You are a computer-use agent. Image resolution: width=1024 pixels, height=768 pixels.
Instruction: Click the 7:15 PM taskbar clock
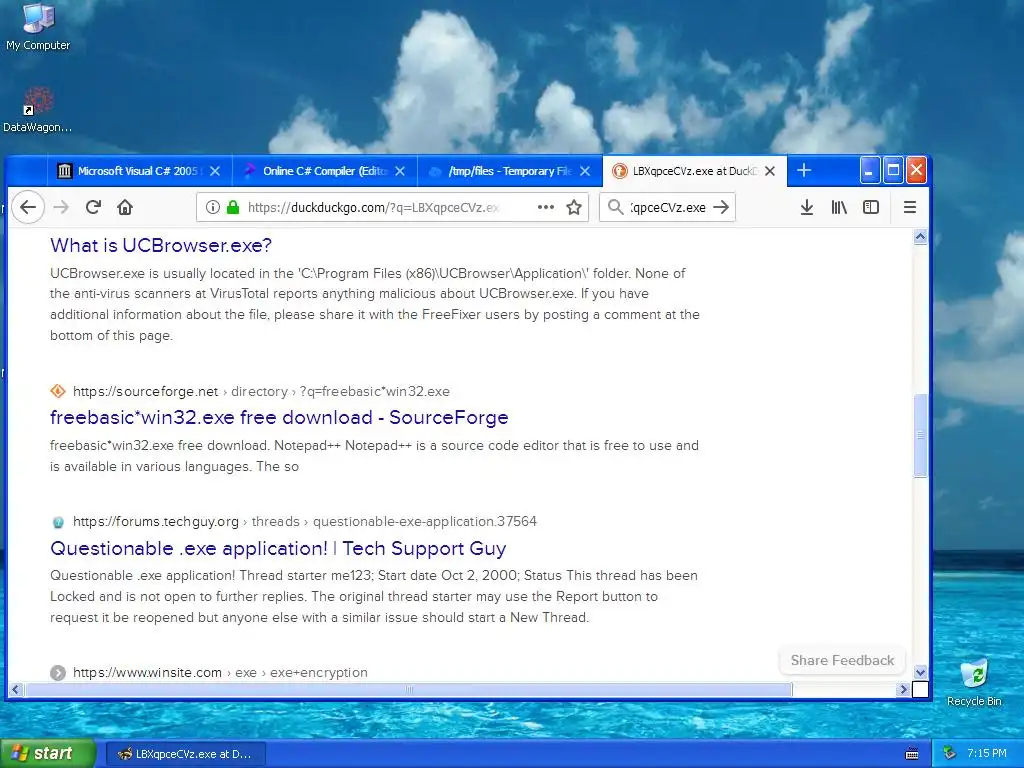pos(987,754)
